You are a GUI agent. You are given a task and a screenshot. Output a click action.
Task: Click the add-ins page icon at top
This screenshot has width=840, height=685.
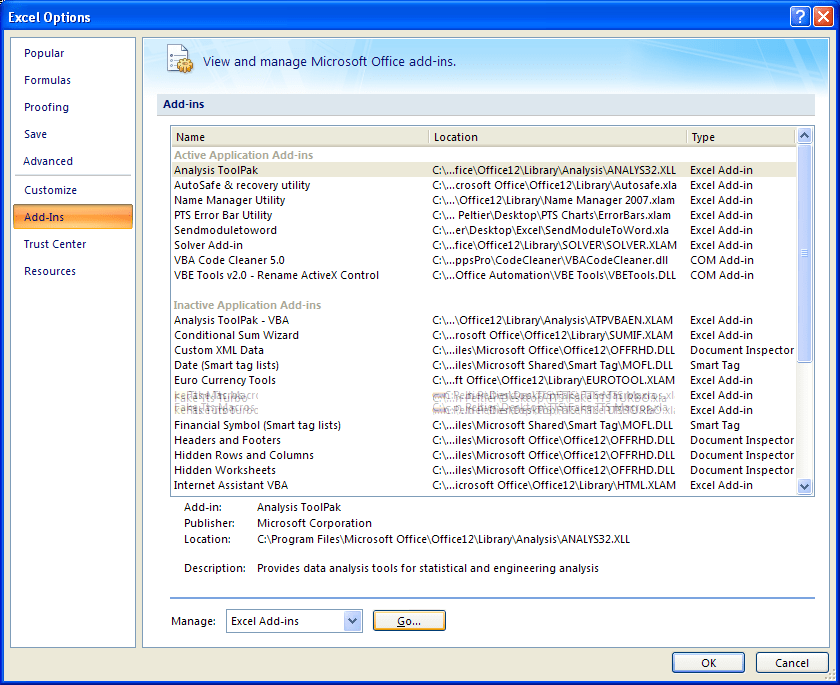[x=181, y=59]
